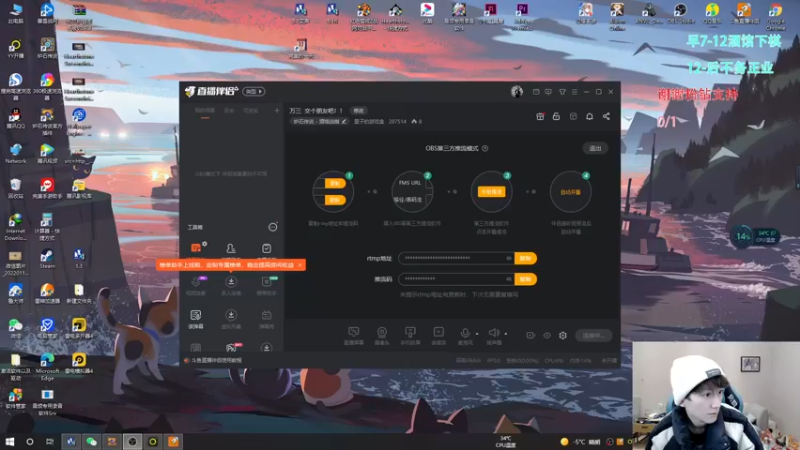Image resolution: width=800 pixels, height=450 pixels.
Task: Add the screen capture source in bottom toolbar
Action: coord(354,336)
